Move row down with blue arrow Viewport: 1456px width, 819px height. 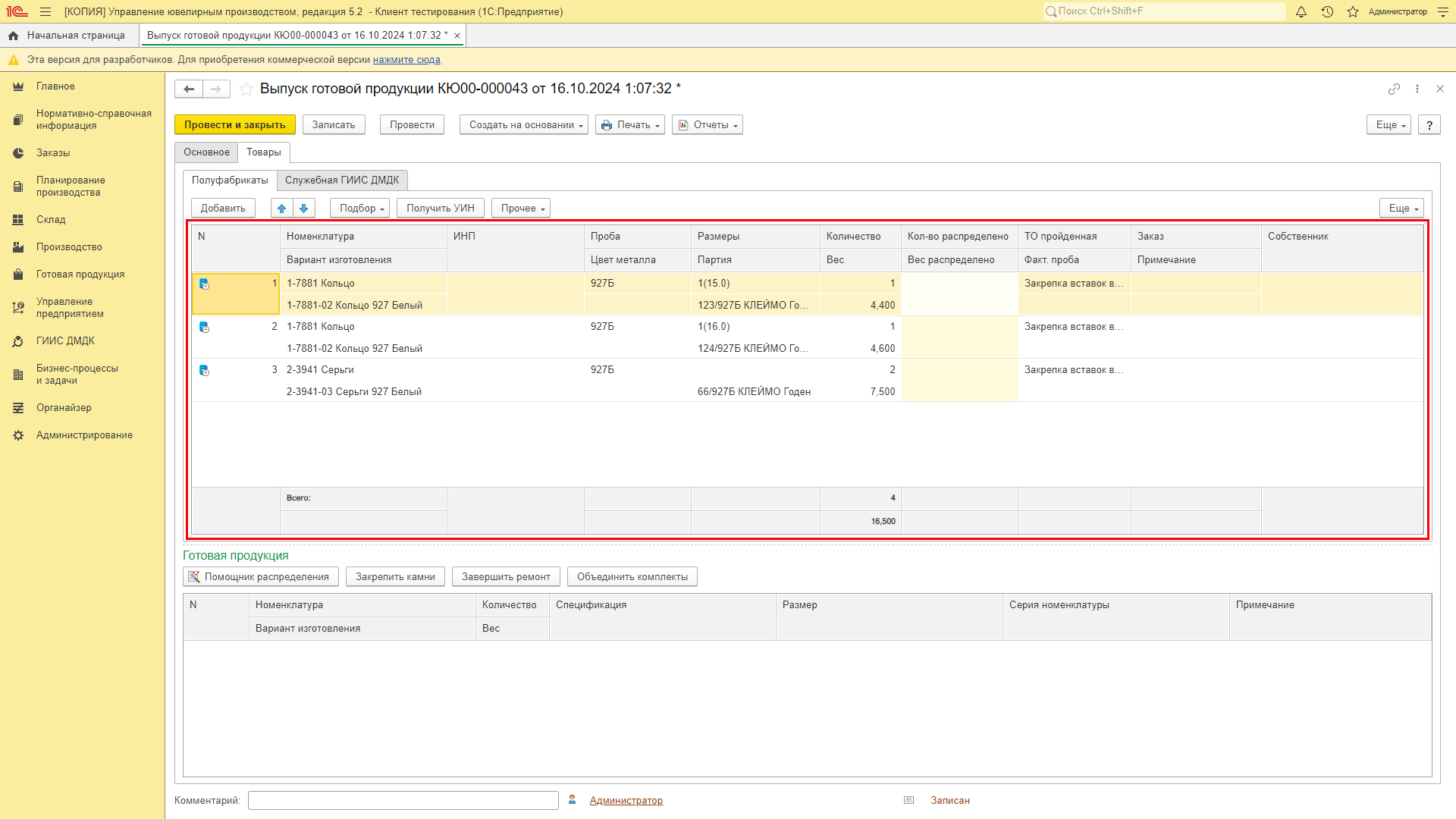(304, 208)
